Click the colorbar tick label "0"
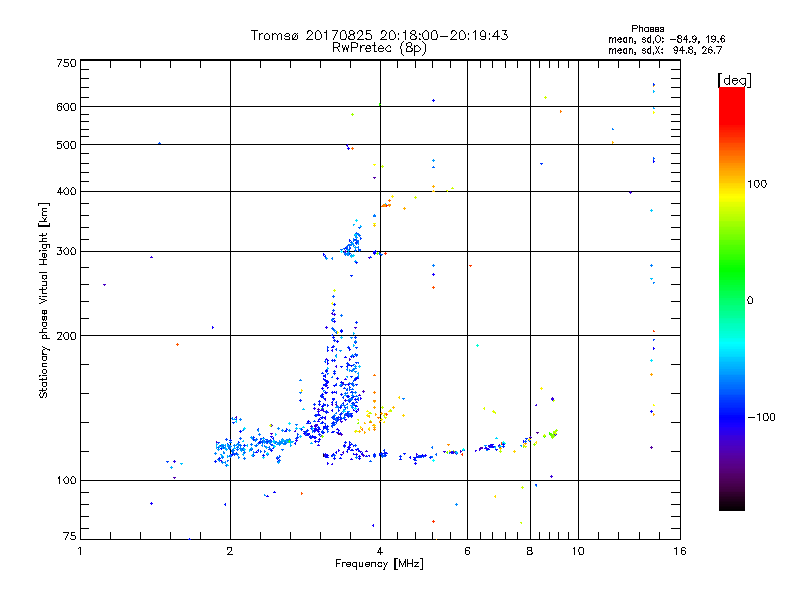The width and height of the screenshot is (800, 600). (750, 301)
